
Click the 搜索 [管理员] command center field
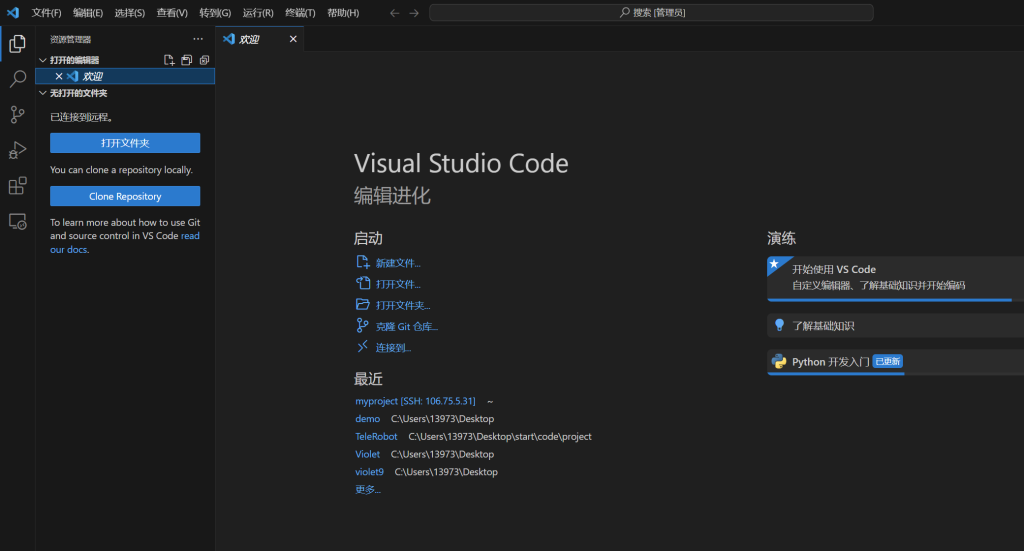(651, 12)
